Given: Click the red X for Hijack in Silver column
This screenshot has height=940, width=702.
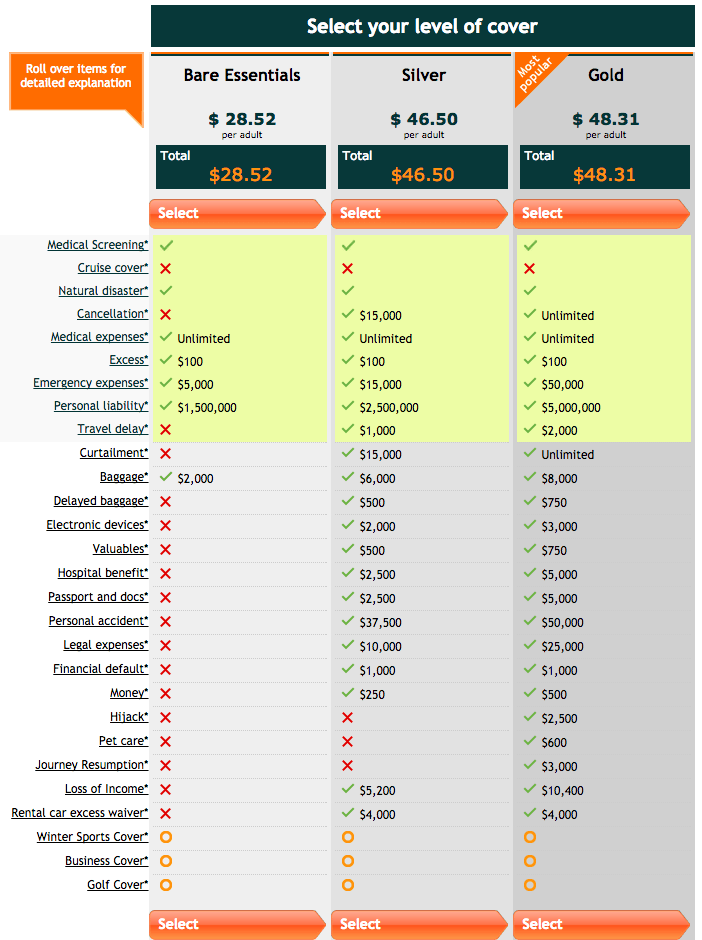Looking at the screenshot, I should (x=347, y=718).
